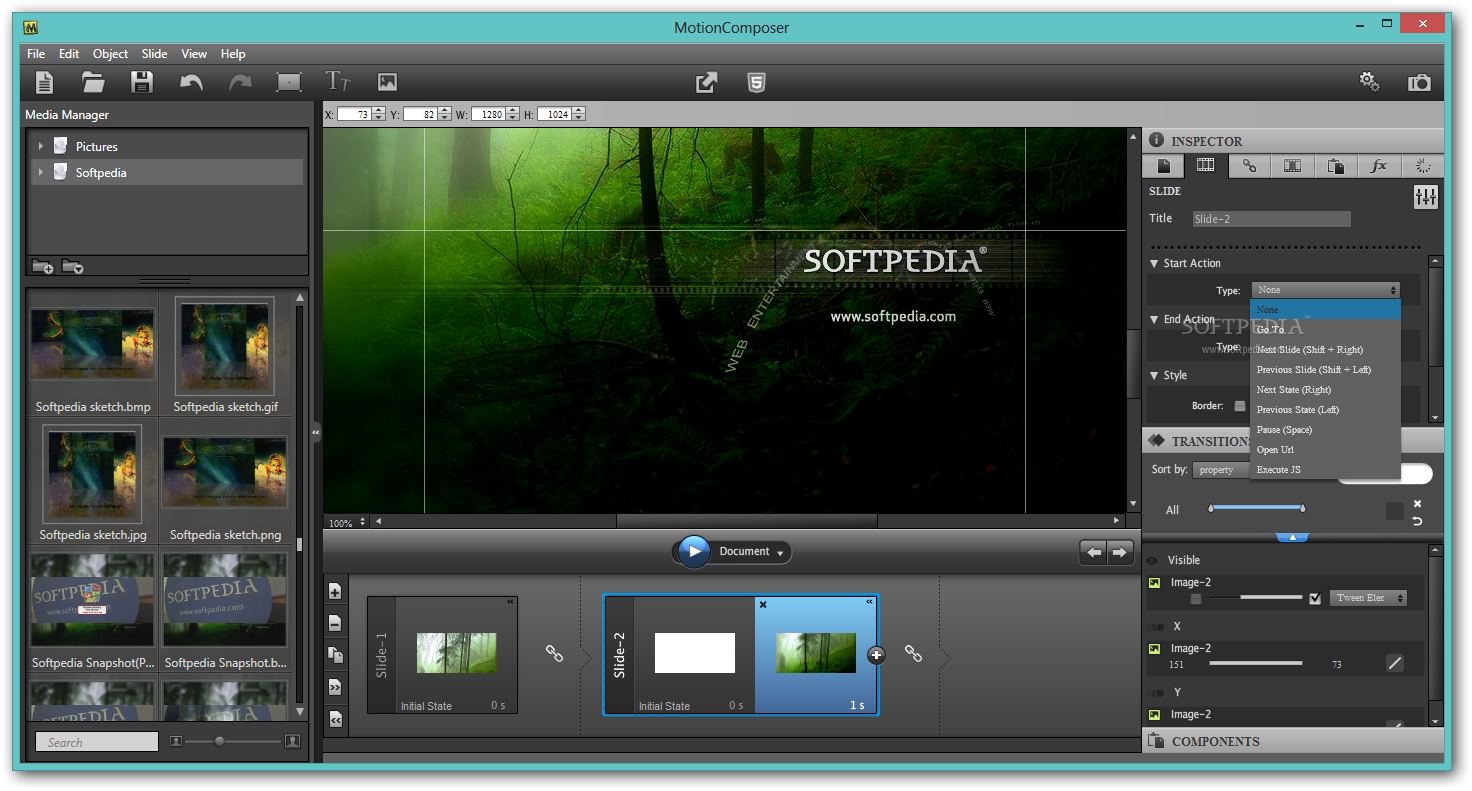Click the plus button to add state to Slide-2
Screen dimensions: 1472x791
(876, 655)
